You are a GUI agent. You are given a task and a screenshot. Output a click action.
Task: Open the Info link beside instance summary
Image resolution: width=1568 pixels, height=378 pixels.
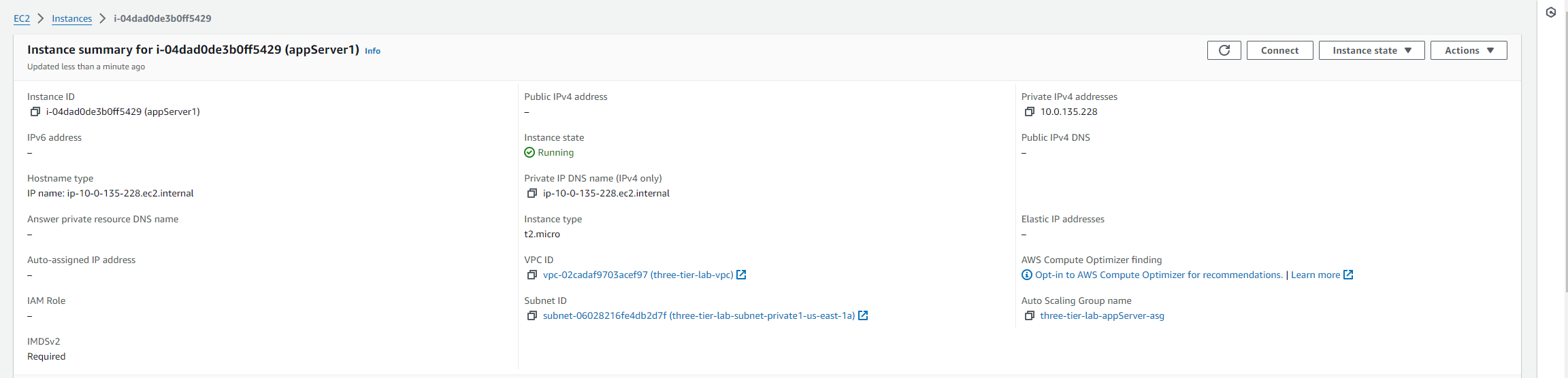coord(372,51)
